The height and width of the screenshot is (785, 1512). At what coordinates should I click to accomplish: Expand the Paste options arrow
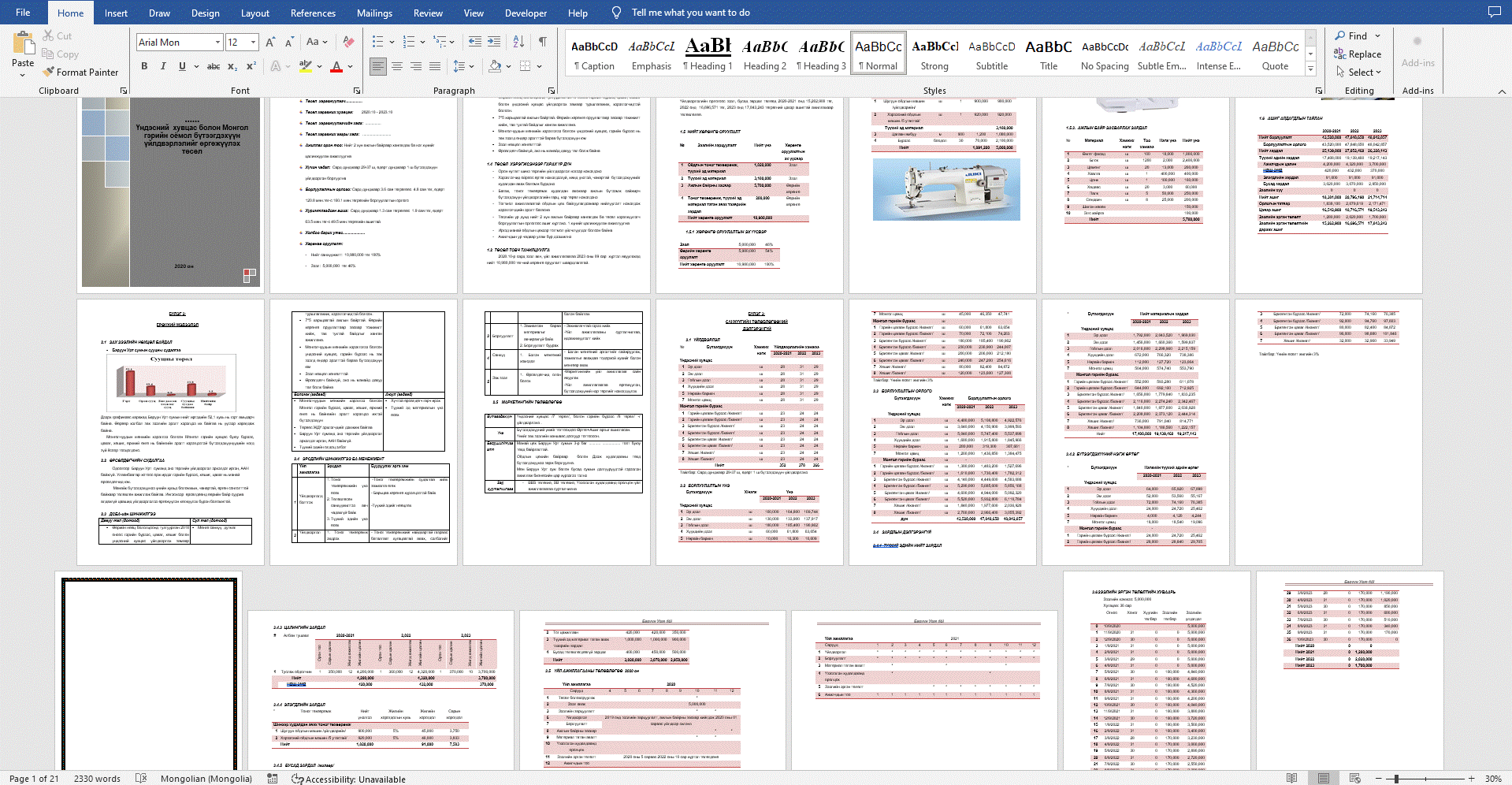[23, 74]
